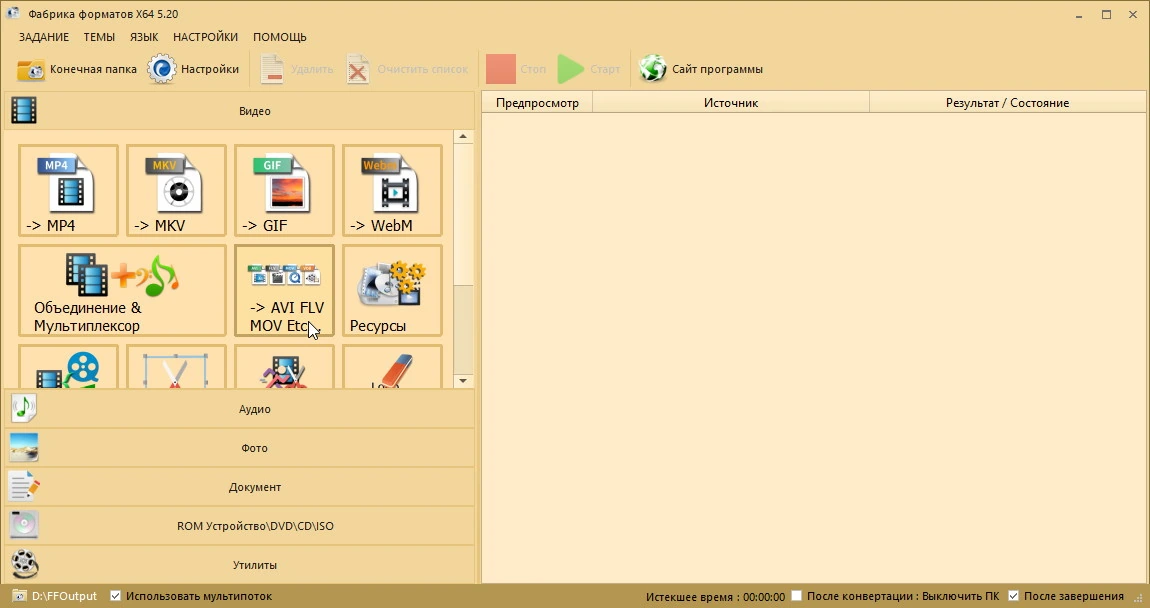Click the Источник column header
The height and width of the screenshot is (608, 1150).
pos(730,103)
